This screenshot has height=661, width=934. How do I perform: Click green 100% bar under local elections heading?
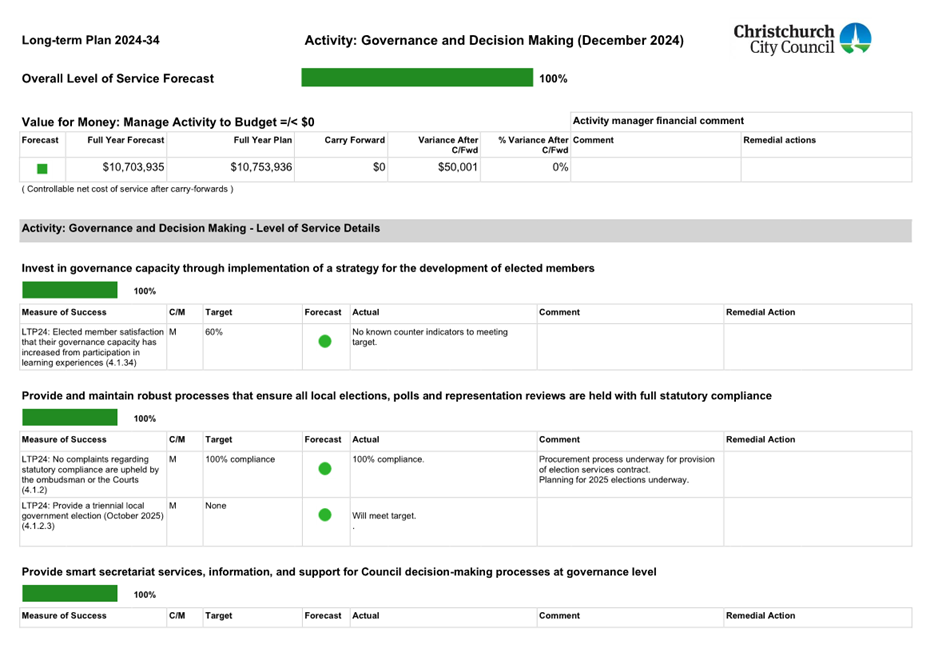(69, 417)
